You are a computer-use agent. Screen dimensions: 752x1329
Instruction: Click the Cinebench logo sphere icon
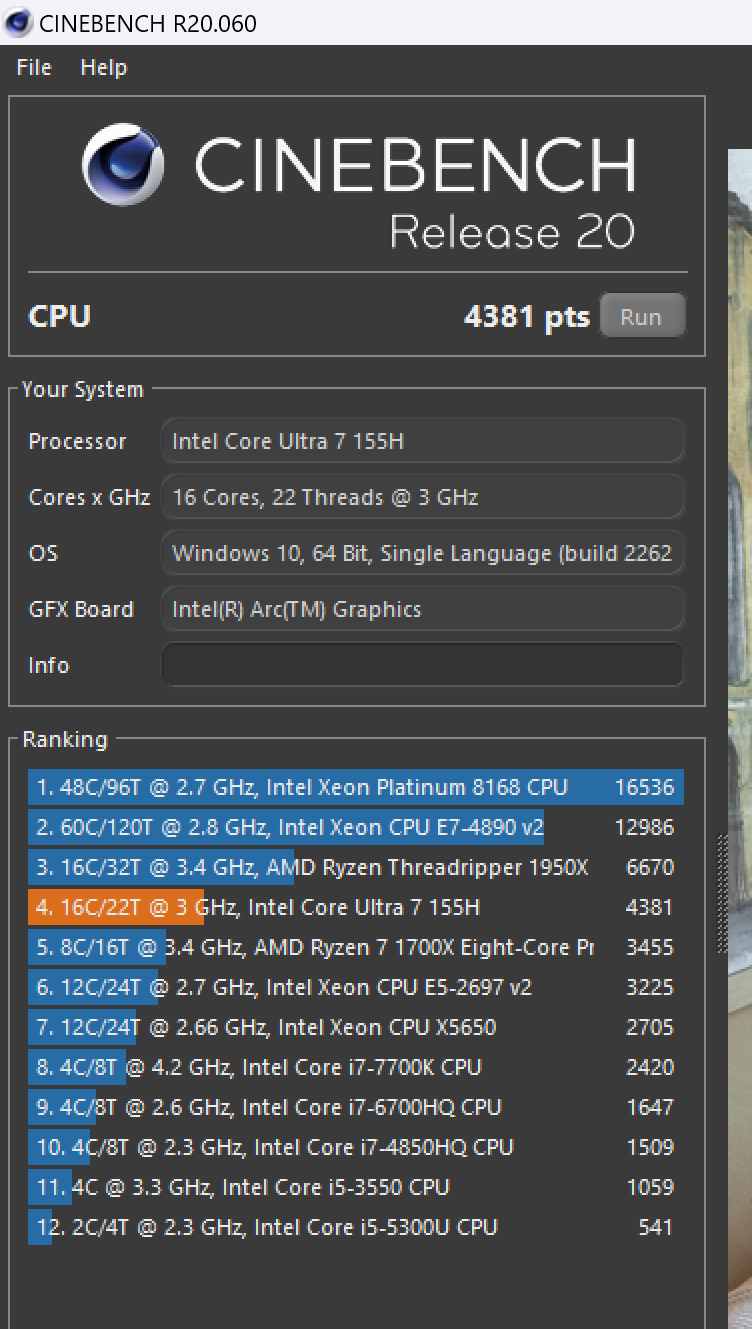click(x=123, y=164)
